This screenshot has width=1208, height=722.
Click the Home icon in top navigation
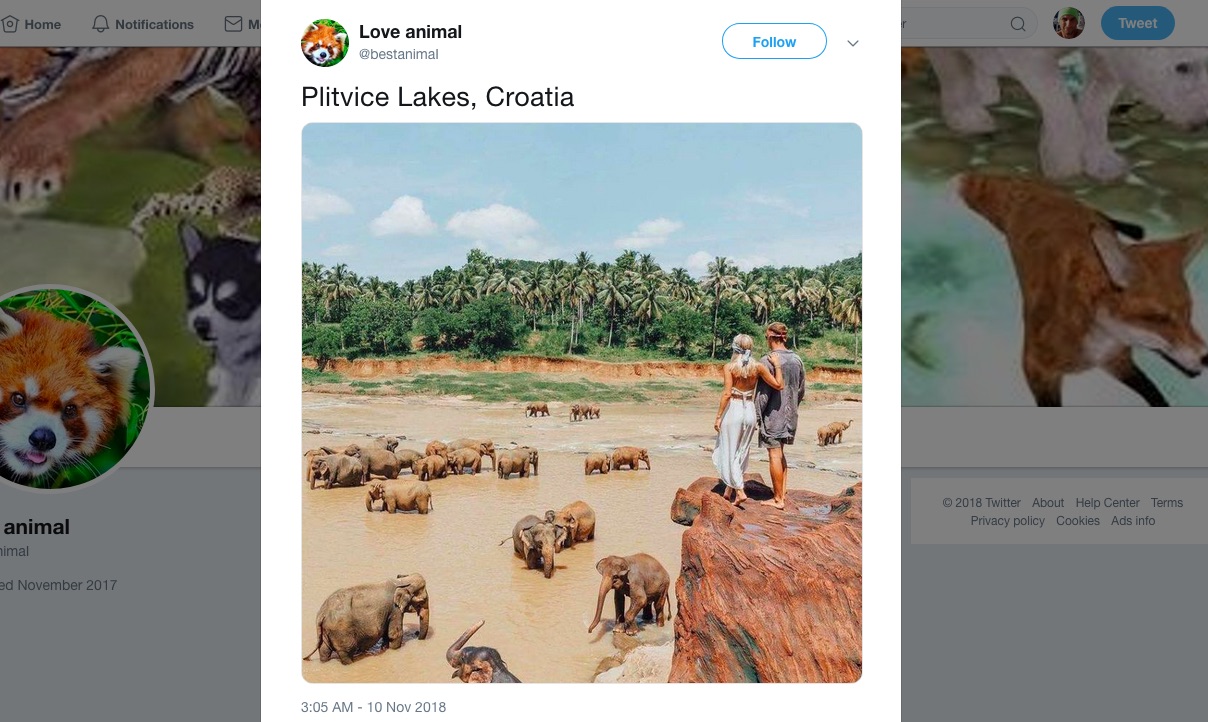tap(11, 24)
